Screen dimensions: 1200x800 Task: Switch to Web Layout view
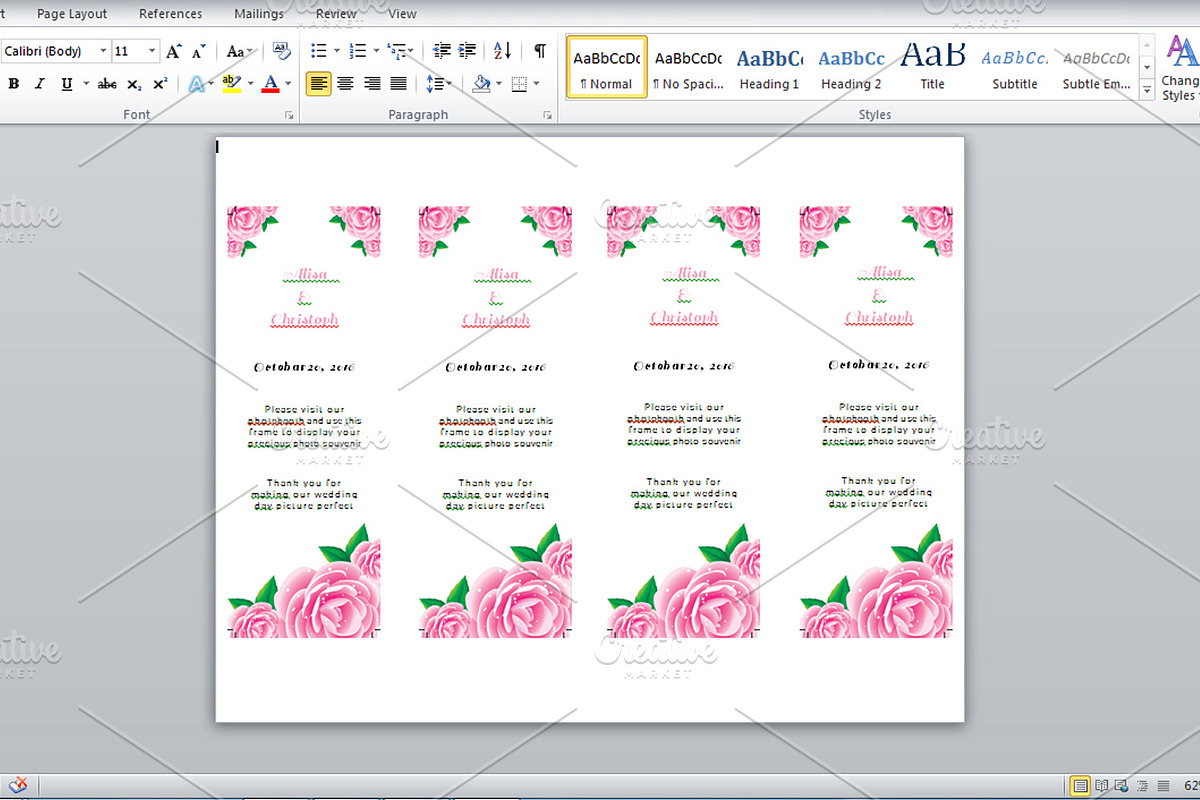(1122, 785)
